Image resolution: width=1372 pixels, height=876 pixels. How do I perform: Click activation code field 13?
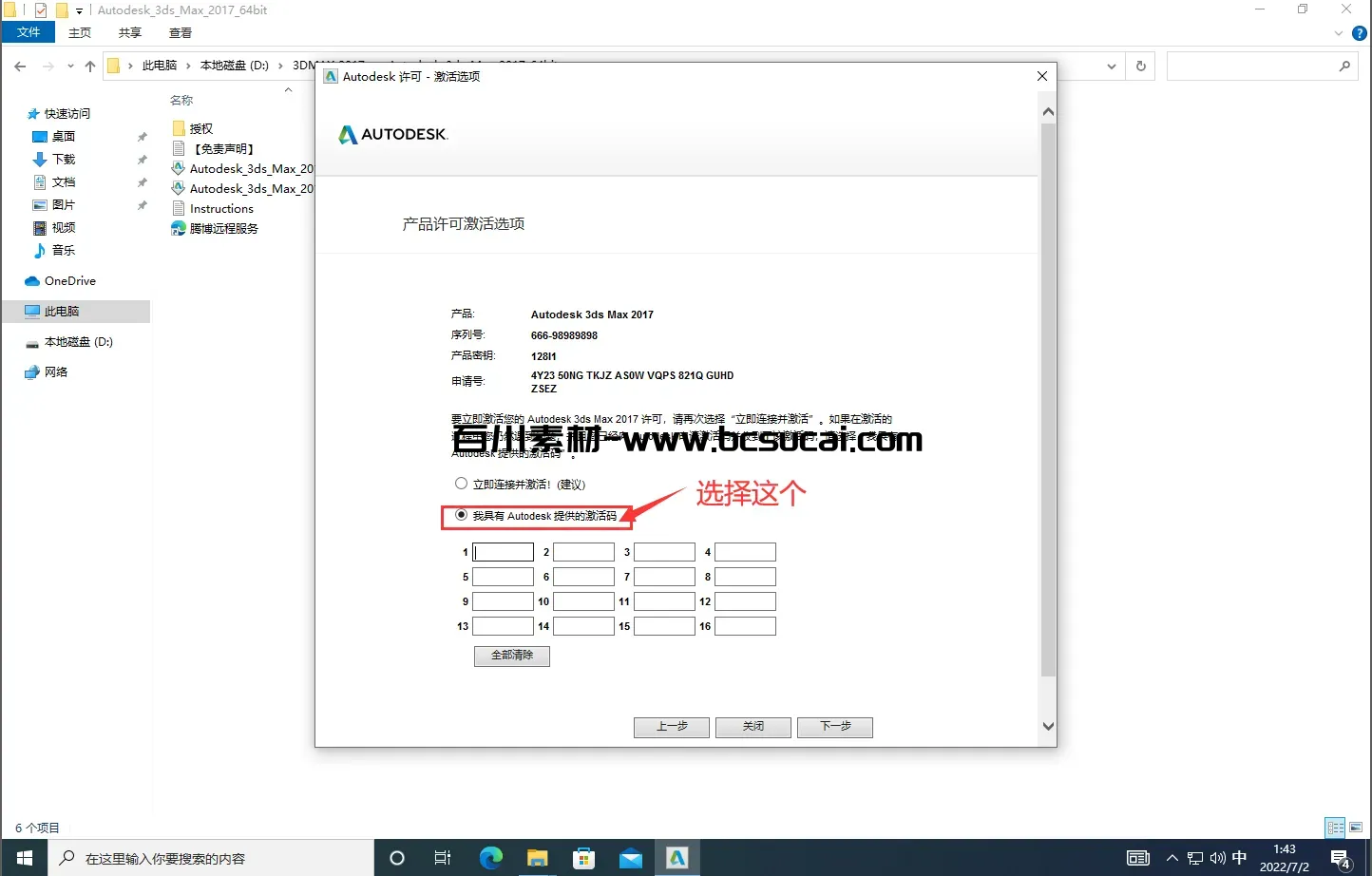pyautogui.click(x=503, y=626)
